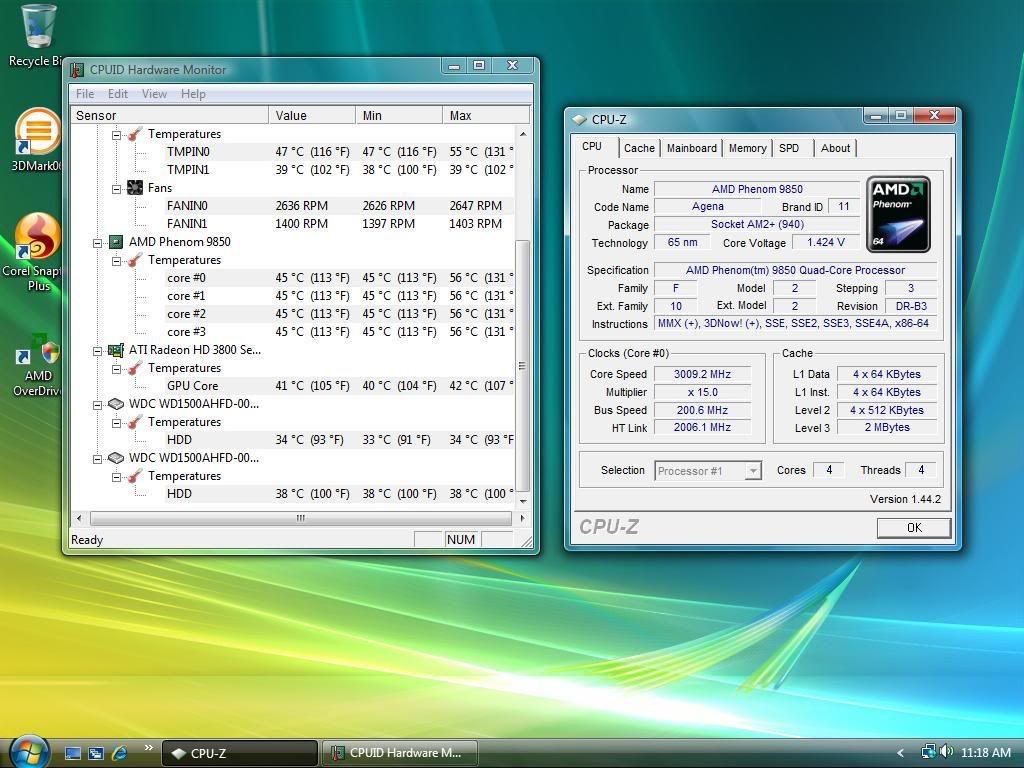Click the Switch Between Windows quick launch icon
Viewport: 1024px width, 768px height.
(x=95, y=753)
